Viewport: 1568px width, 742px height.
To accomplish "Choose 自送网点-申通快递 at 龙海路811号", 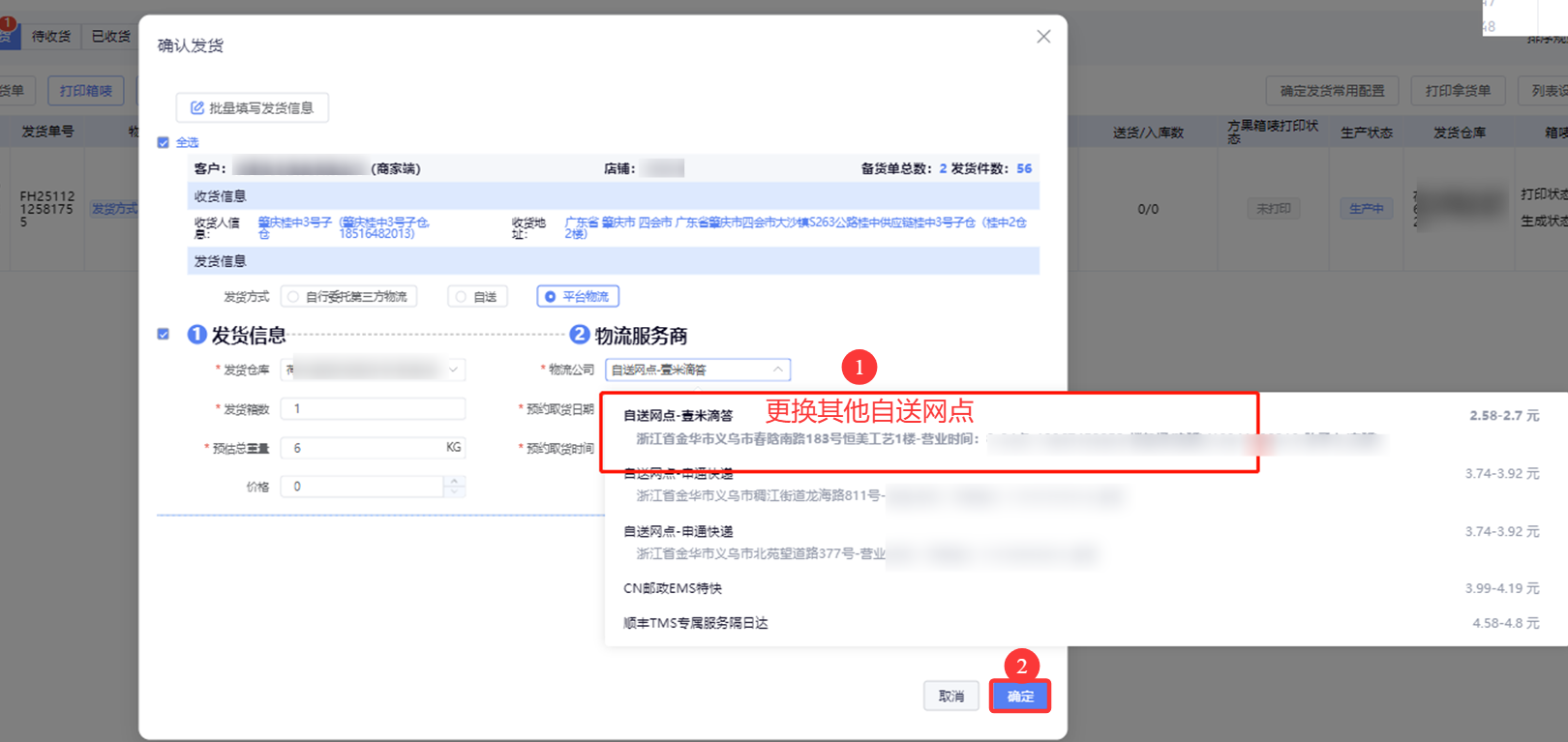I will click(x=1086, y=485).
